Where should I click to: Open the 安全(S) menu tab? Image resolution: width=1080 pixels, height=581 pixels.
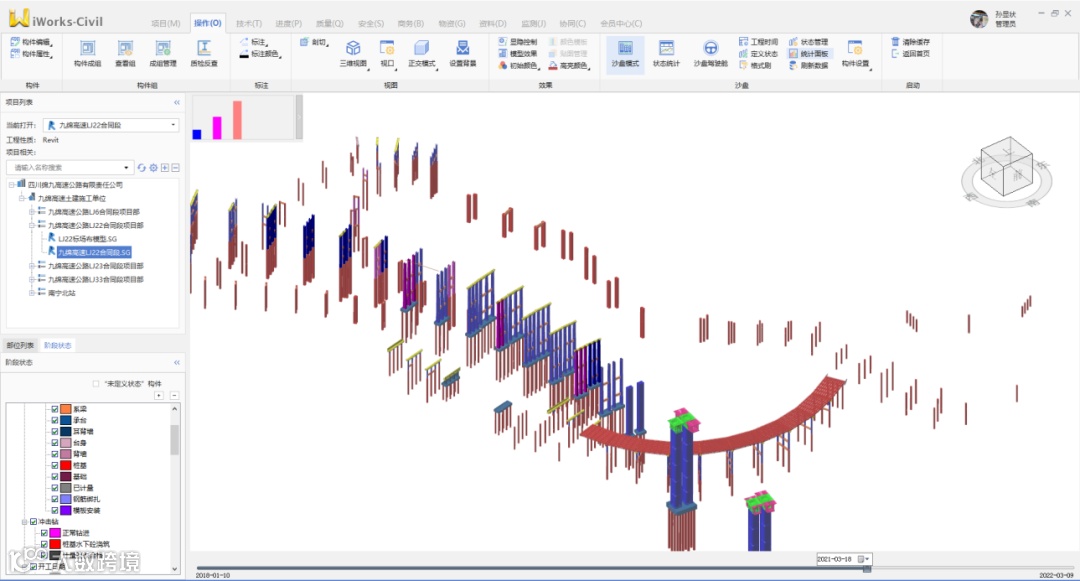pyautogui.click(x=371, y=23)
